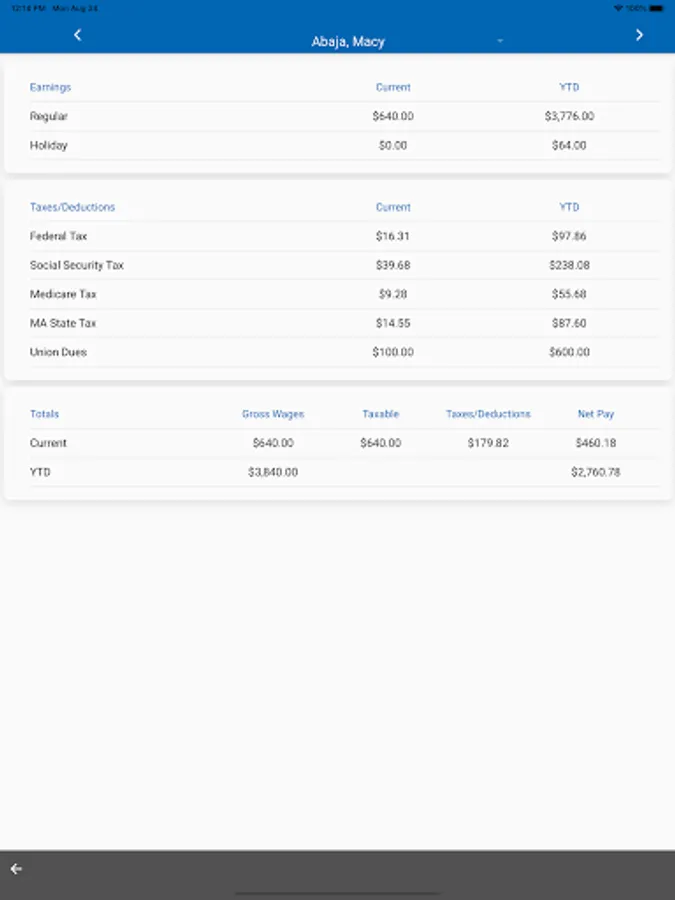Open the employee dropdown arrow beside Abaja, Macy
This screenshot has height=900, width=675.
[500, 42]
